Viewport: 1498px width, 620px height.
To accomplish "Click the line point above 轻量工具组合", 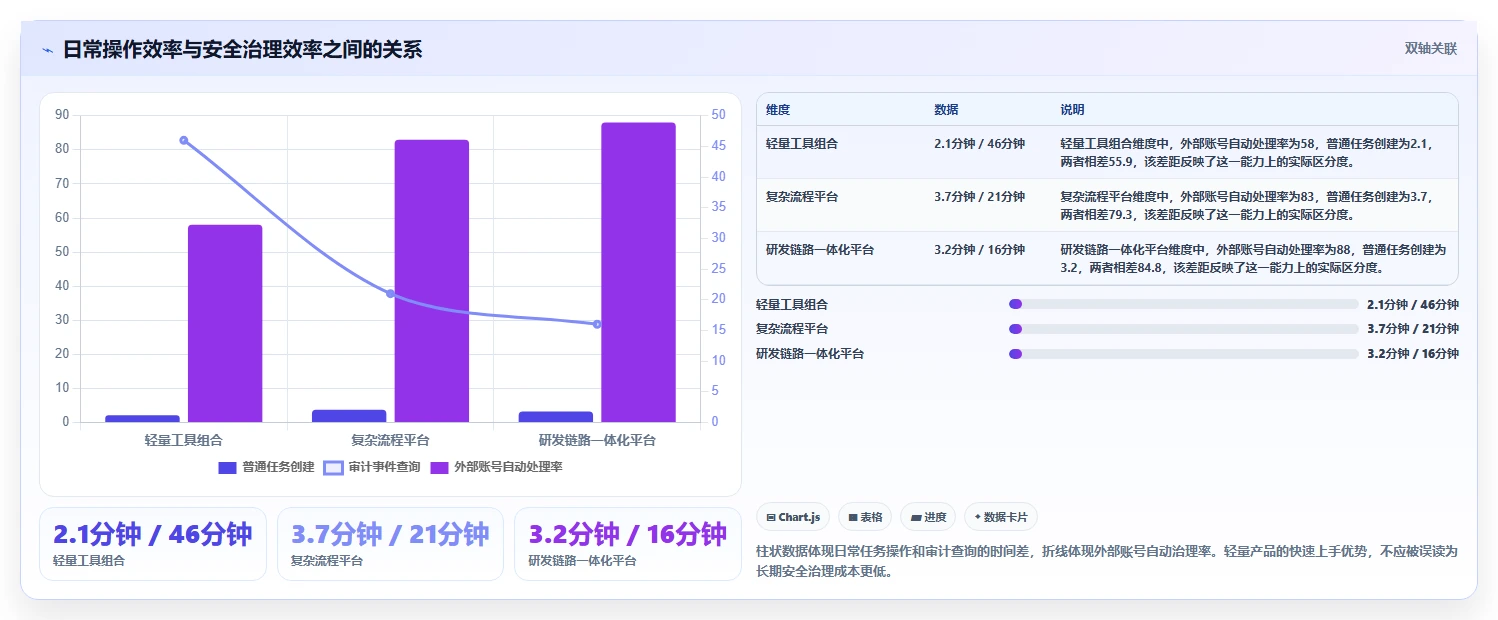I will [x=184, y=140].
